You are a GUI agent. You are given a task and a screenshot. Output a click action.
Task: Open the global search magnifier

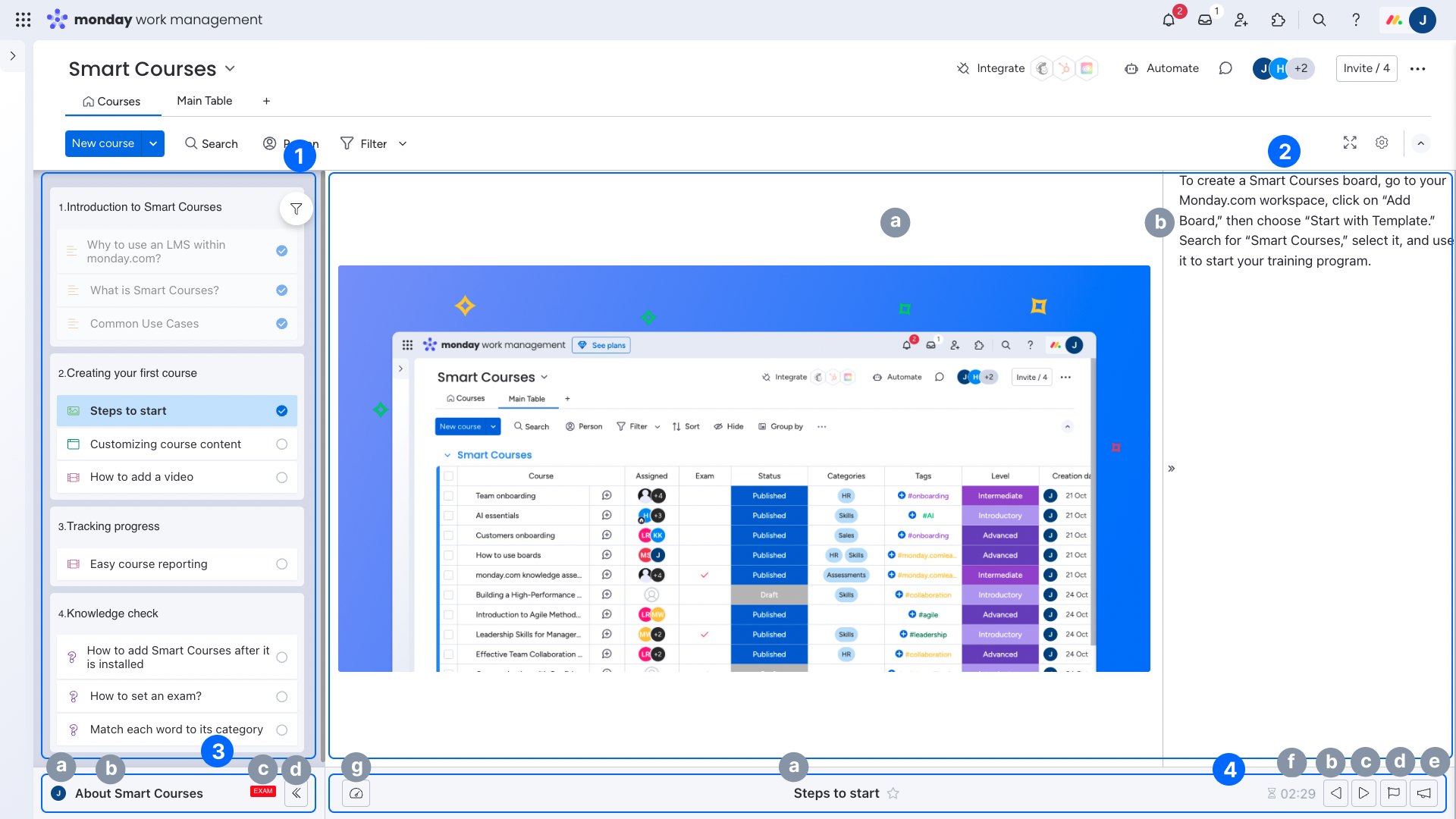pyautogui.click(x=1319, y=20)
